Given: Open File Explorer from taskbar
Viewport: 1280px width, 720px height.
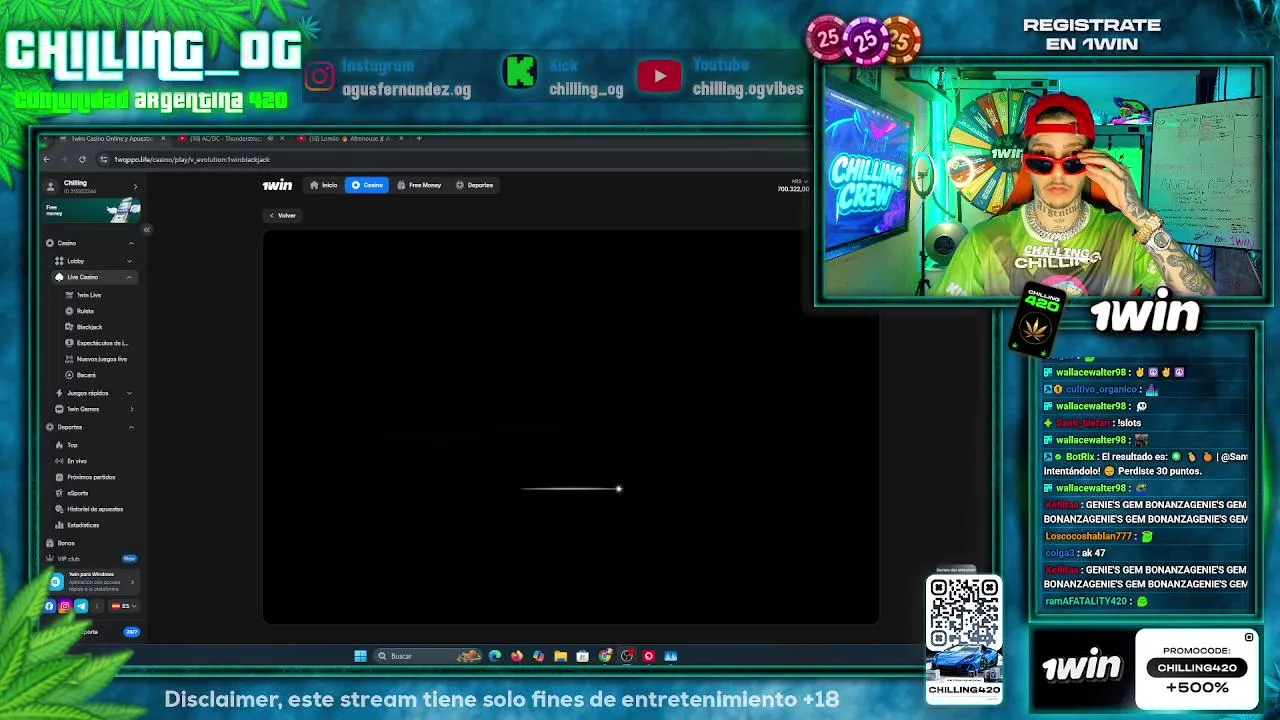Looking at the screenshot, I should pos(560,656).
